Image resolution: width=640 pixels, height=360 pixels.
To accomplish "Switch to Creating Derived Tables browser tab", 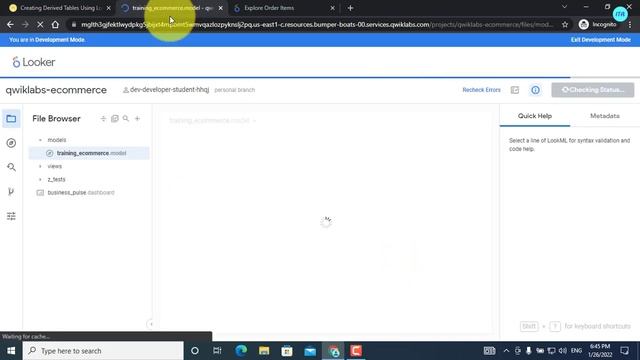I will click(60, 8).
